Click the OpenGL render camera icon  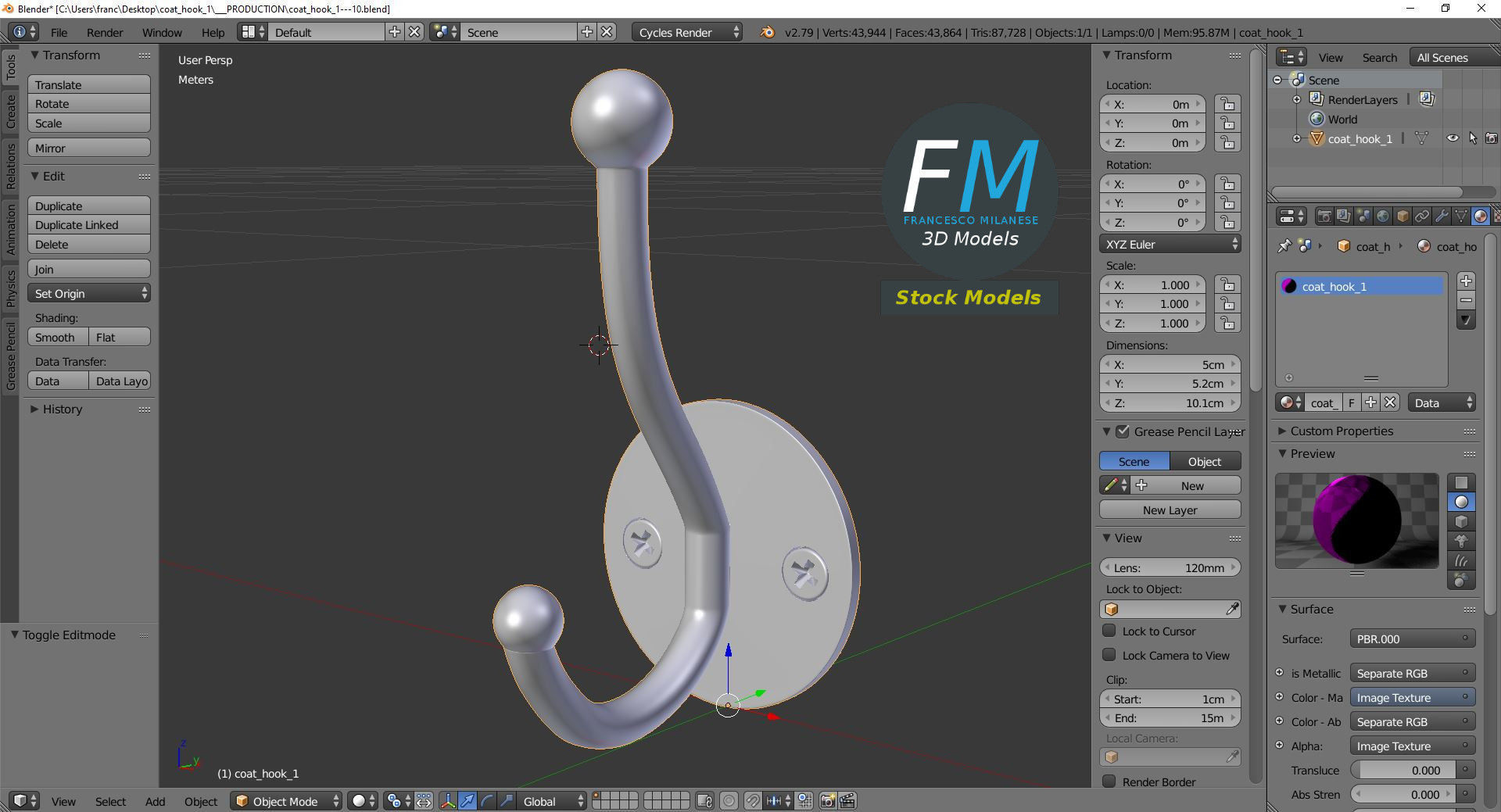pyautogui.click(x=828, y=801)
